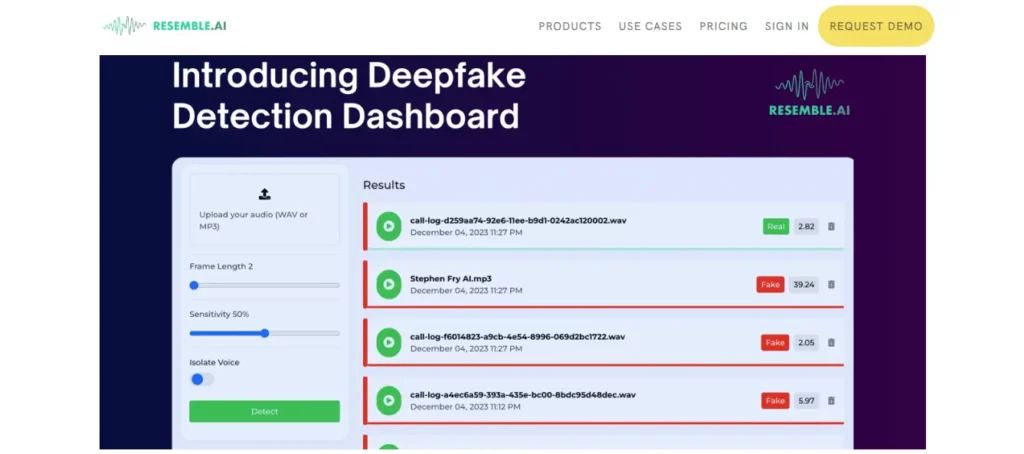
Task: Click the Request Demo button
Action: pyautogui.click(x=876, y=26)
